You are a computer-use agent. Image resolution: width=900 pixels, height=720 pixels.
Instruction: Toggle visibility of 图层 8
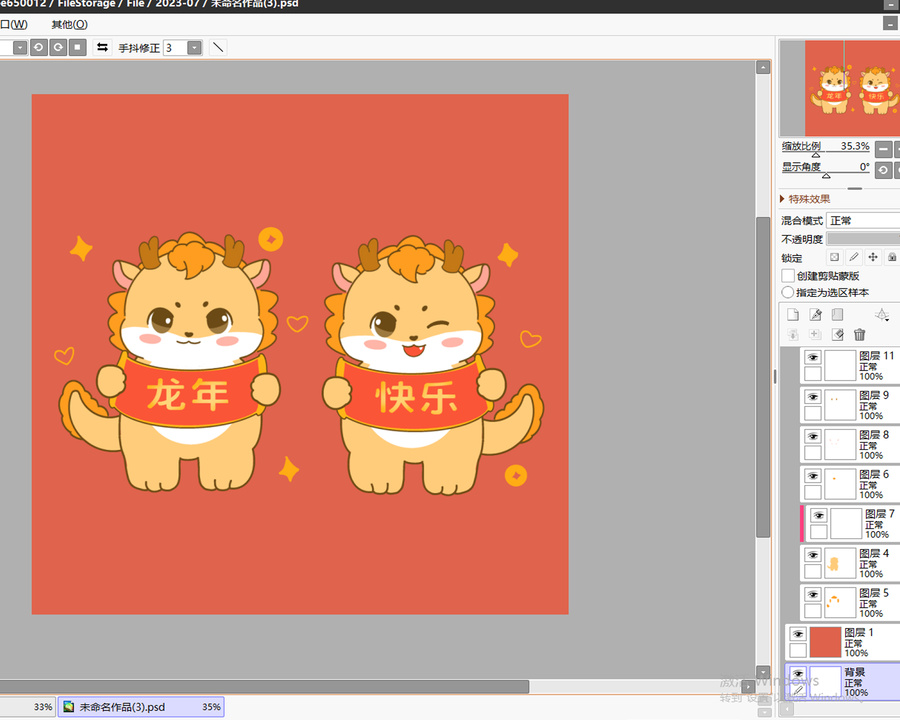click(813, 436)
